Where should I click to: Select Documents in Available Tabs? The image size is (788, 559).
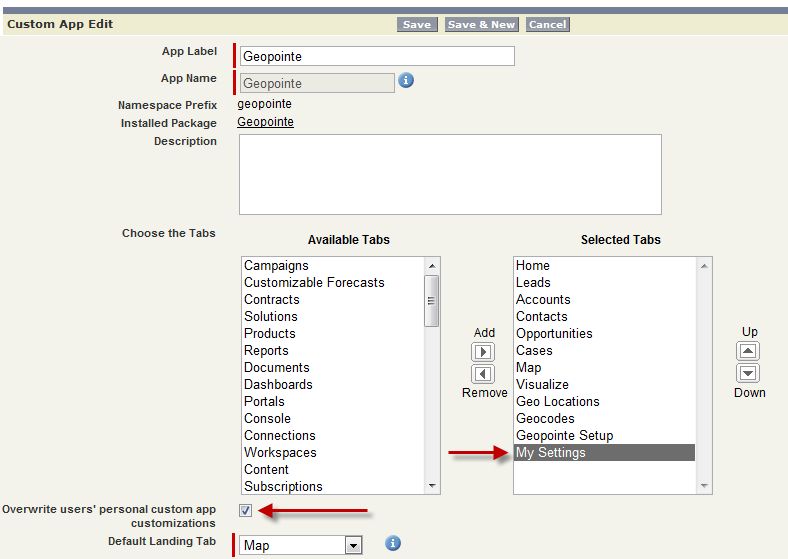[334, 367]
